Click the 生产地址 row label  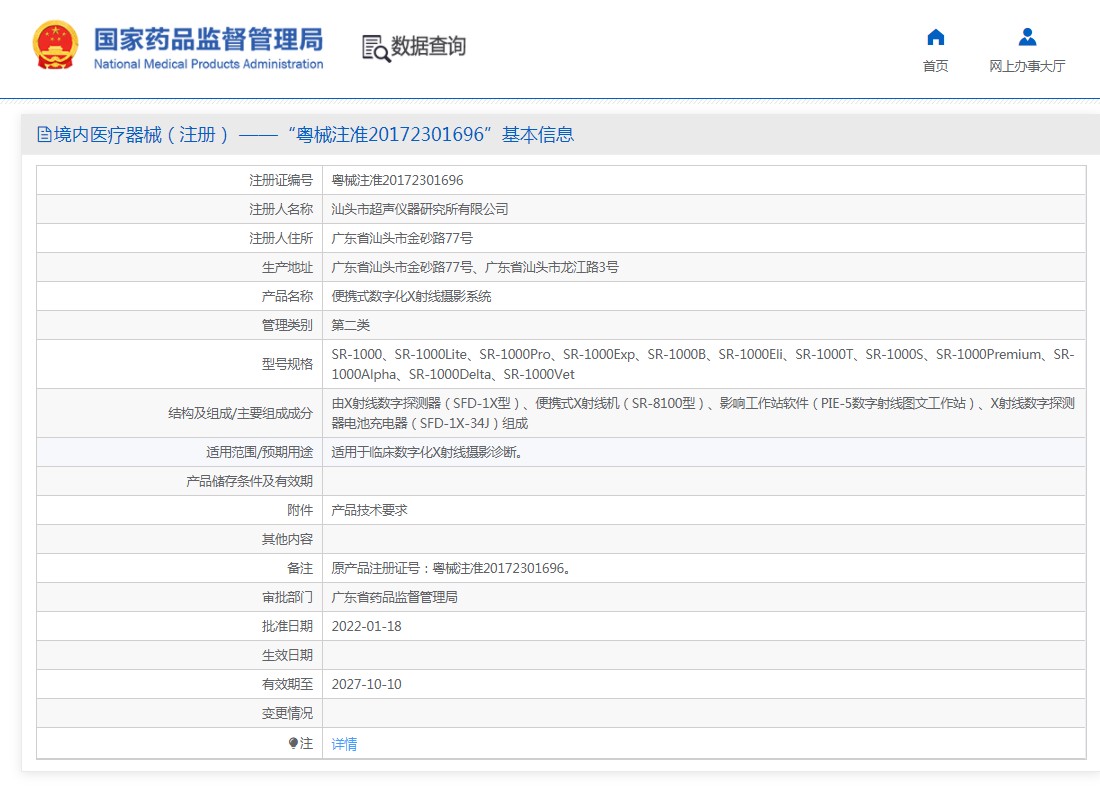[x=287, y=267]
